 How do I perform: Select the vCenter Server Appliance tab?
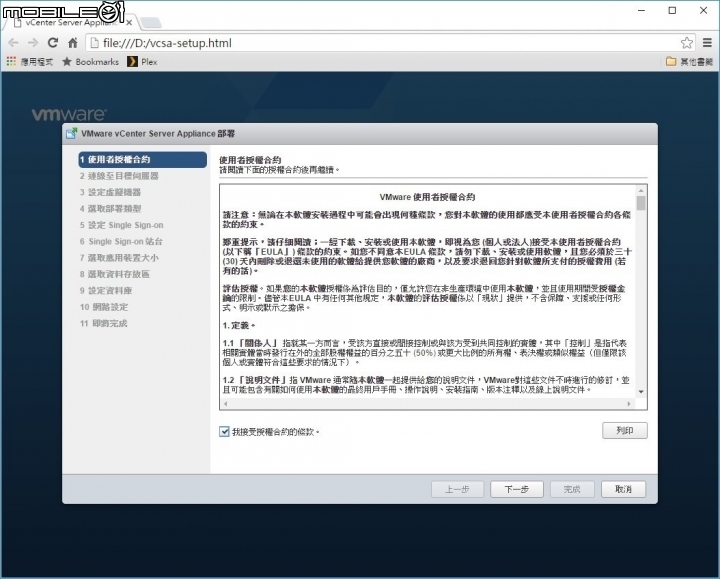coord(69,22)
